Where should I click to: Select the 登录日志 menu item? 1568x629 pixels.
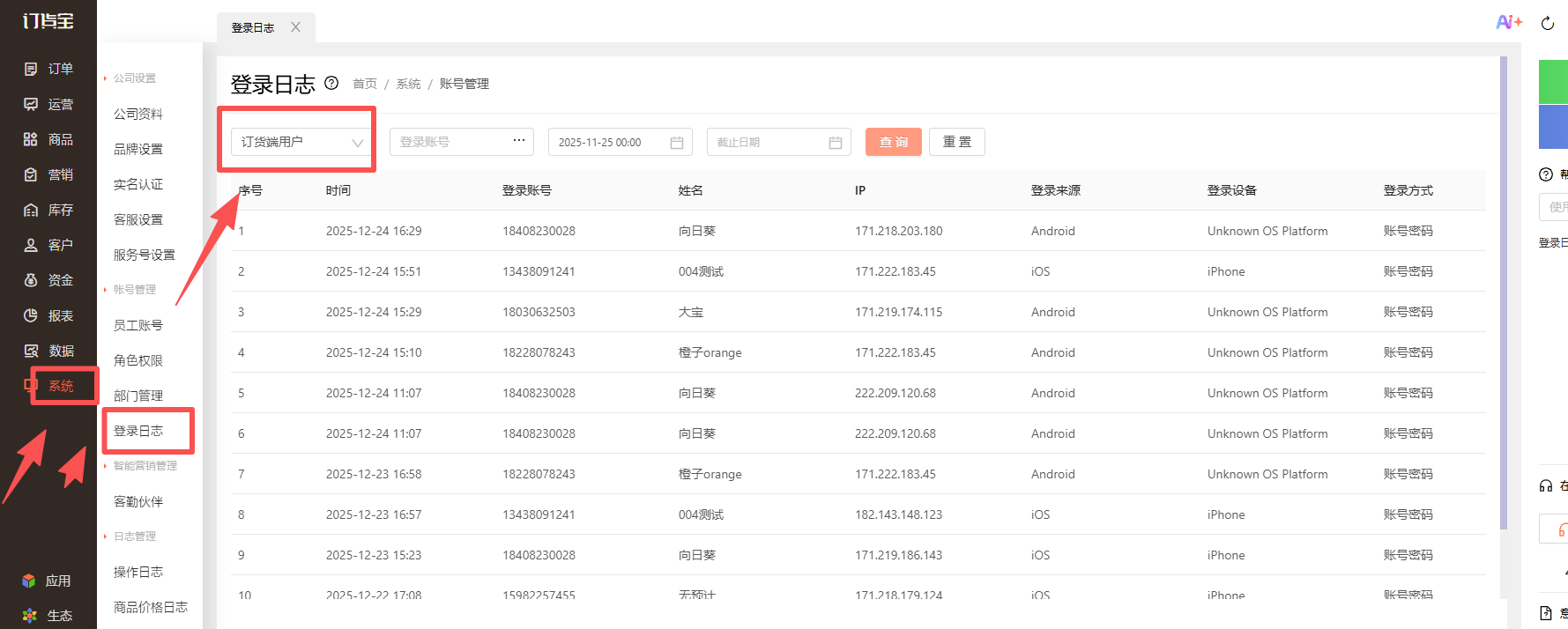click(x=138, y=431)
